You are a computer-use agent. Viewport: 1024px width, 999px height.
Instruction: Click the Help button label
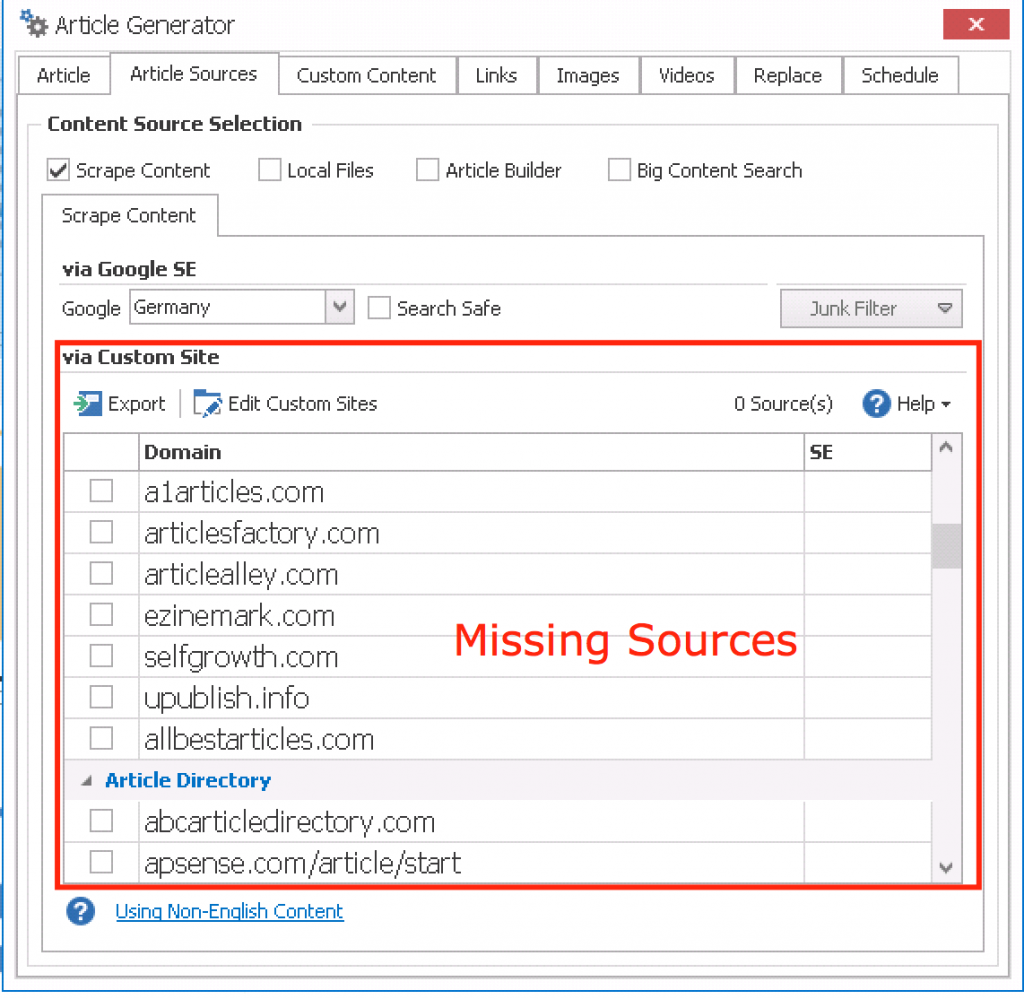[916, 404]
